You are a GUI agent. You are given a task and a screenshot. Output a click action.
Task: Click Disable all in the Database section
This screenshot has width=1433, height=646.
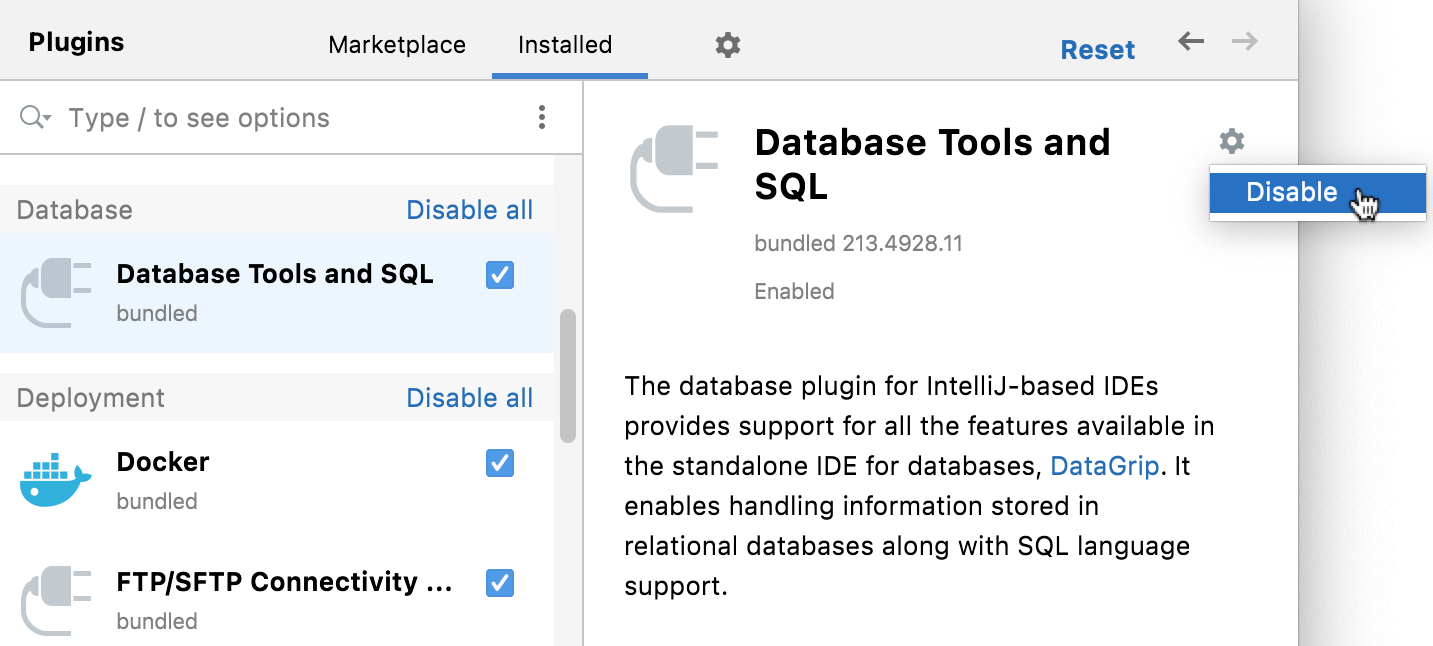[469, 209]
